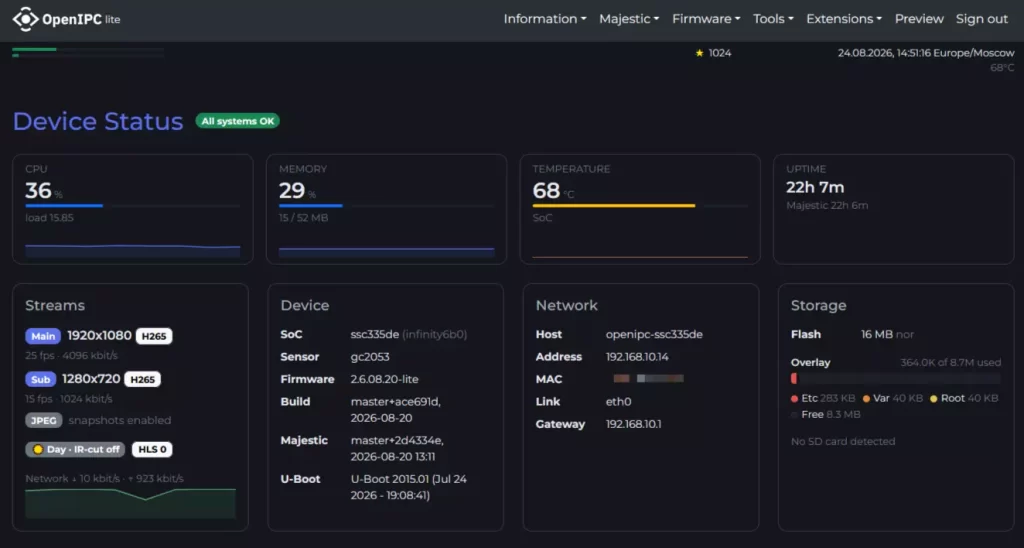This screenshot has height=548, width=1024.
Task: Click the Day IR-cut off badge
Action: (75, 449)
